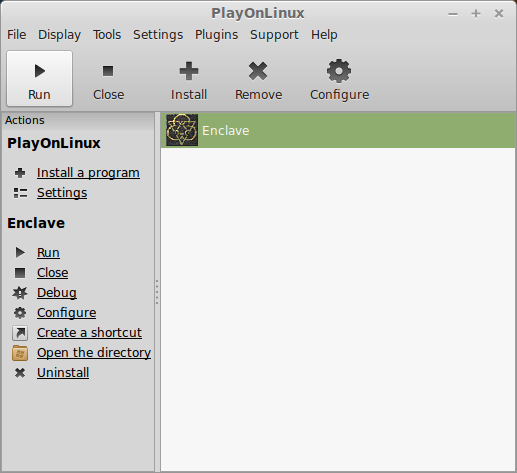Minimize the PlayOnLinux window
This screenshot has height=473, width=517.
(x=453, y=14)
